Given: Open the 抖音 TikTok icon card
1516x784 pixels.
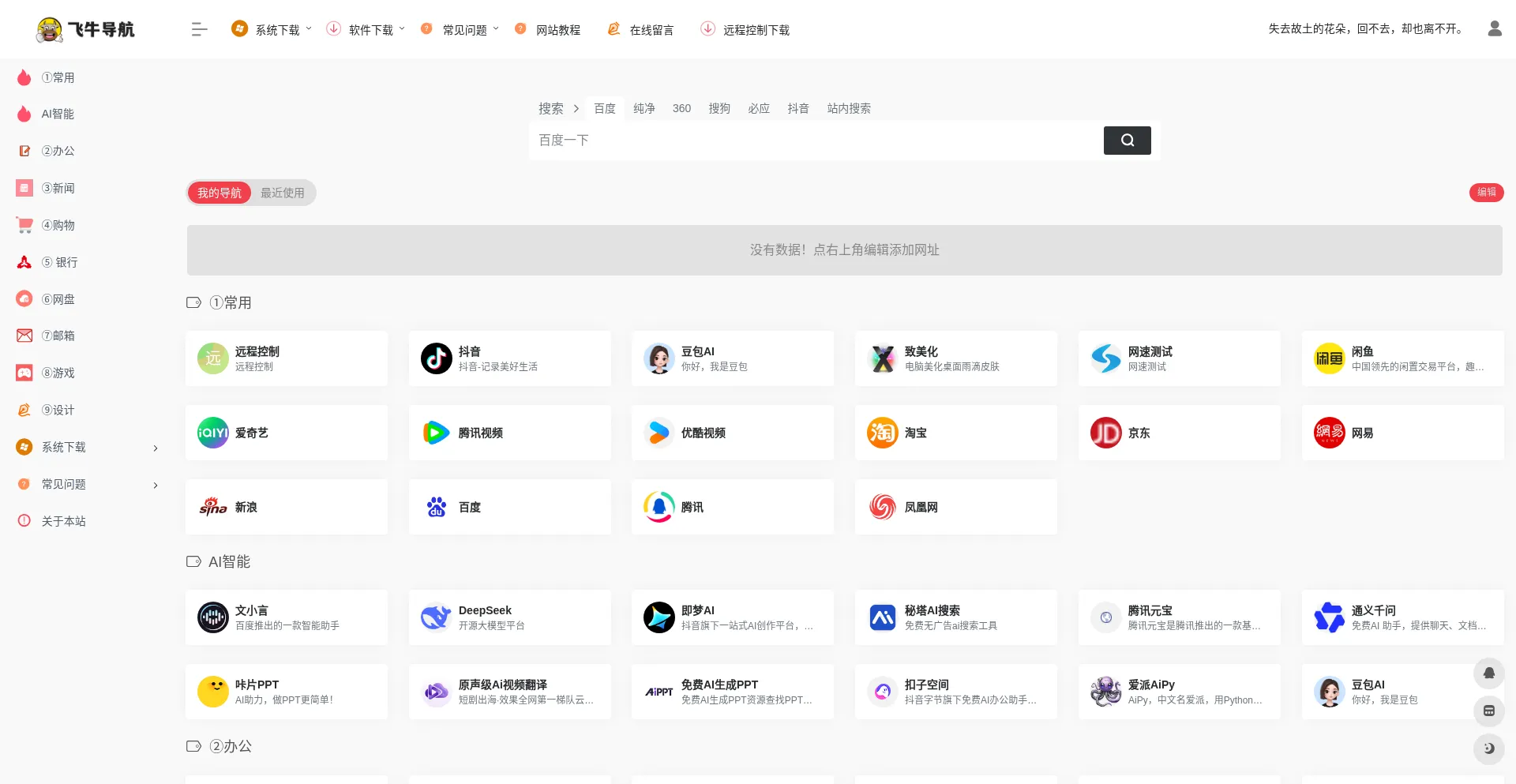Looking at the screenshot, I should [436, 358].
